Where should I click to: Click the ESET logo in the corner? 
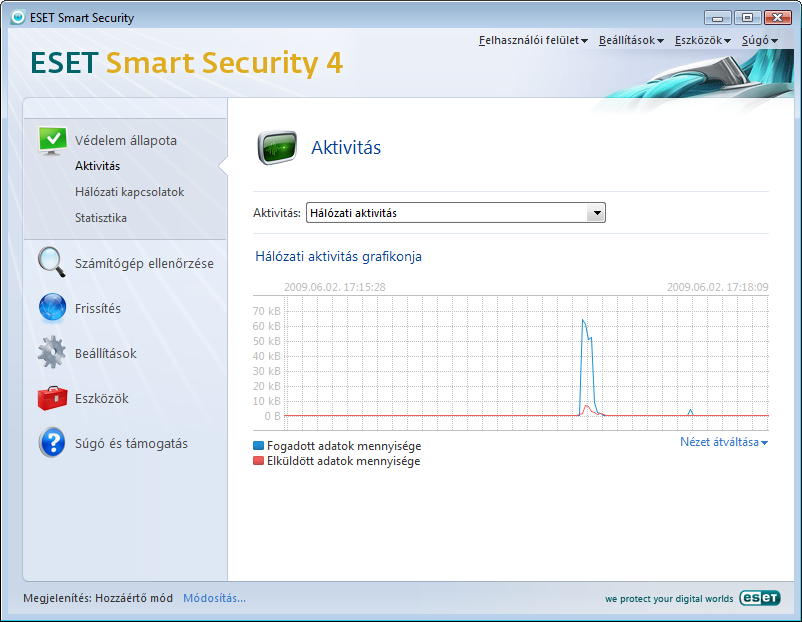(759, 598)
